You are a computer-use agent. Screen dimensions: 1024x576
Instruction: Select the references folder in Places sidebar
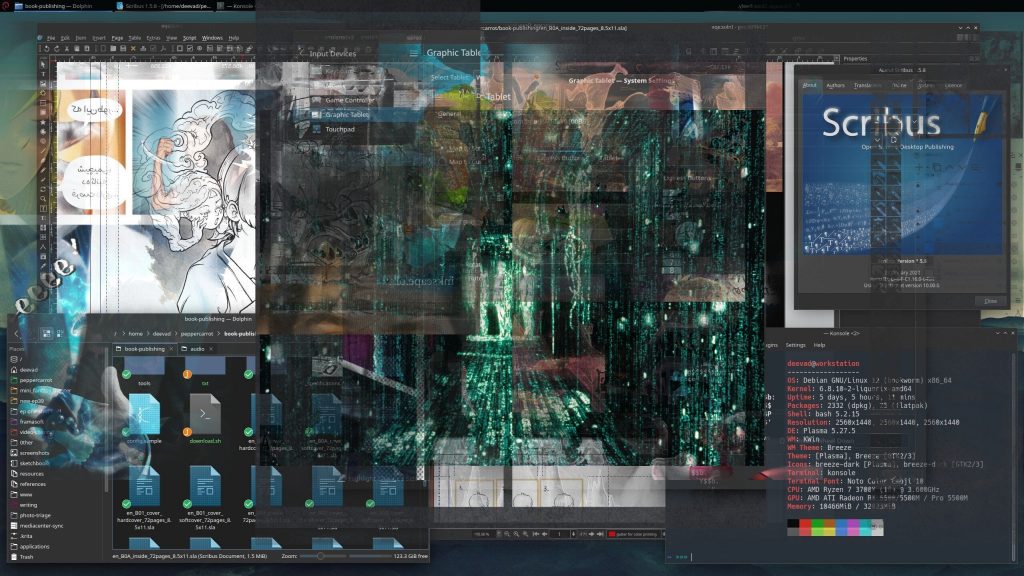[x=33, y=483]
